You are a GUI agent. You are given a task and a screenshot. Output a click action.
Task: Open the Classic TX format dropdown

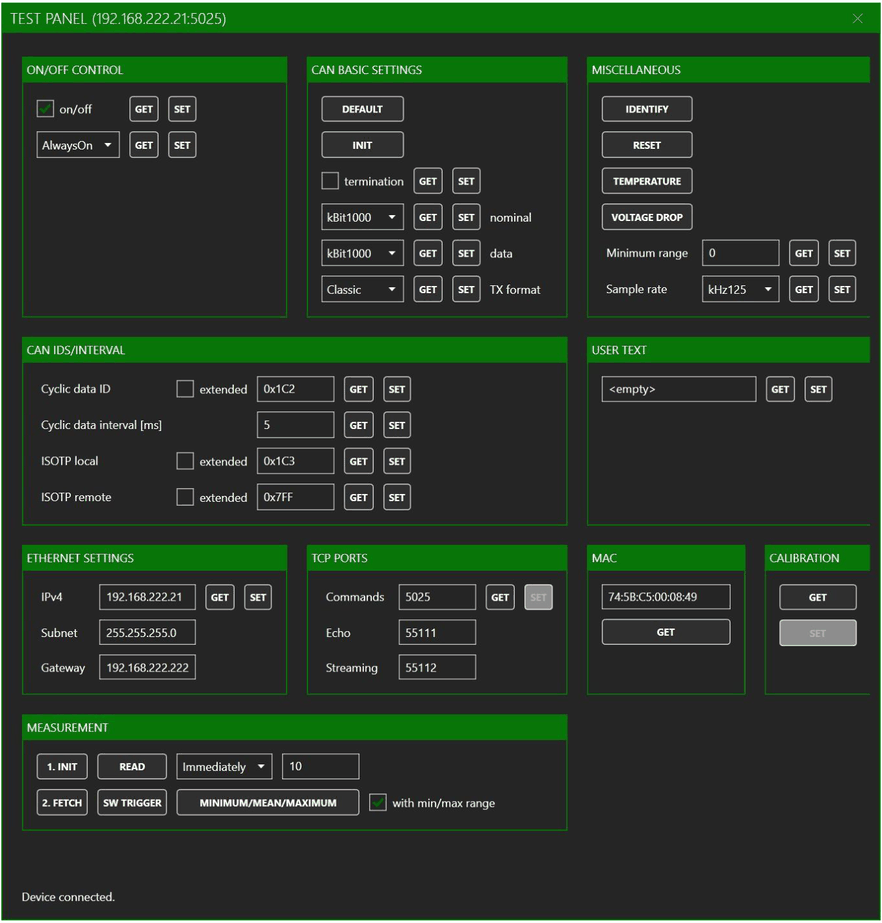pos(362,289)
